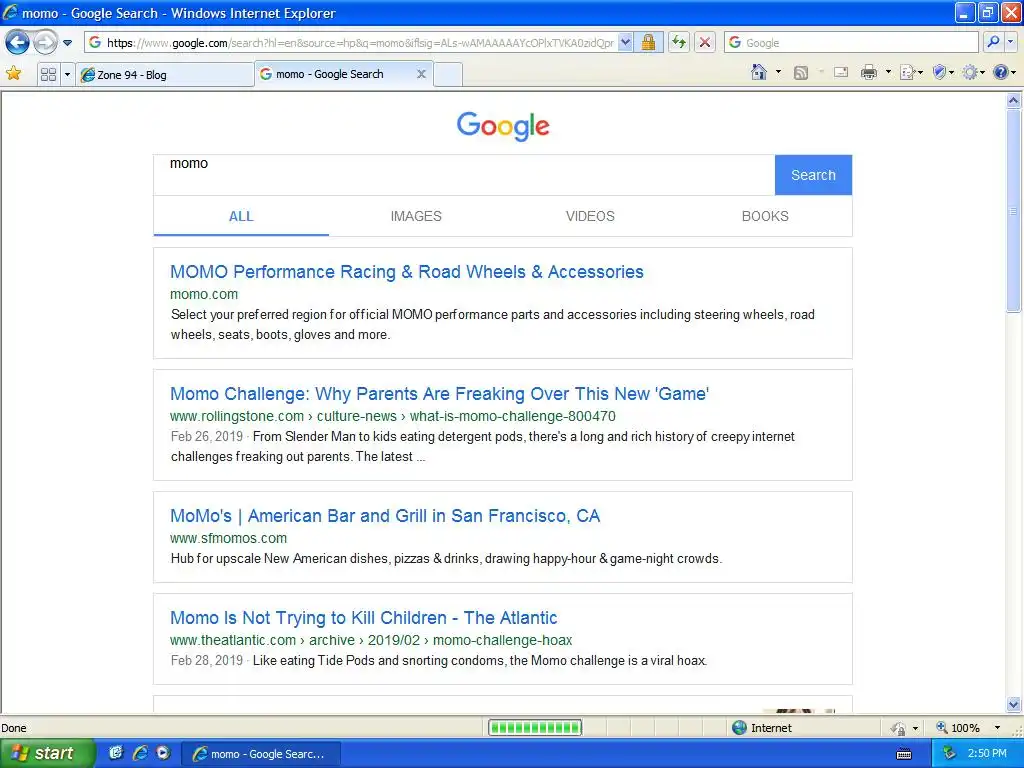Open the Page menu icon
This screenshot has width=1024, height=768.
click(911, 72)
